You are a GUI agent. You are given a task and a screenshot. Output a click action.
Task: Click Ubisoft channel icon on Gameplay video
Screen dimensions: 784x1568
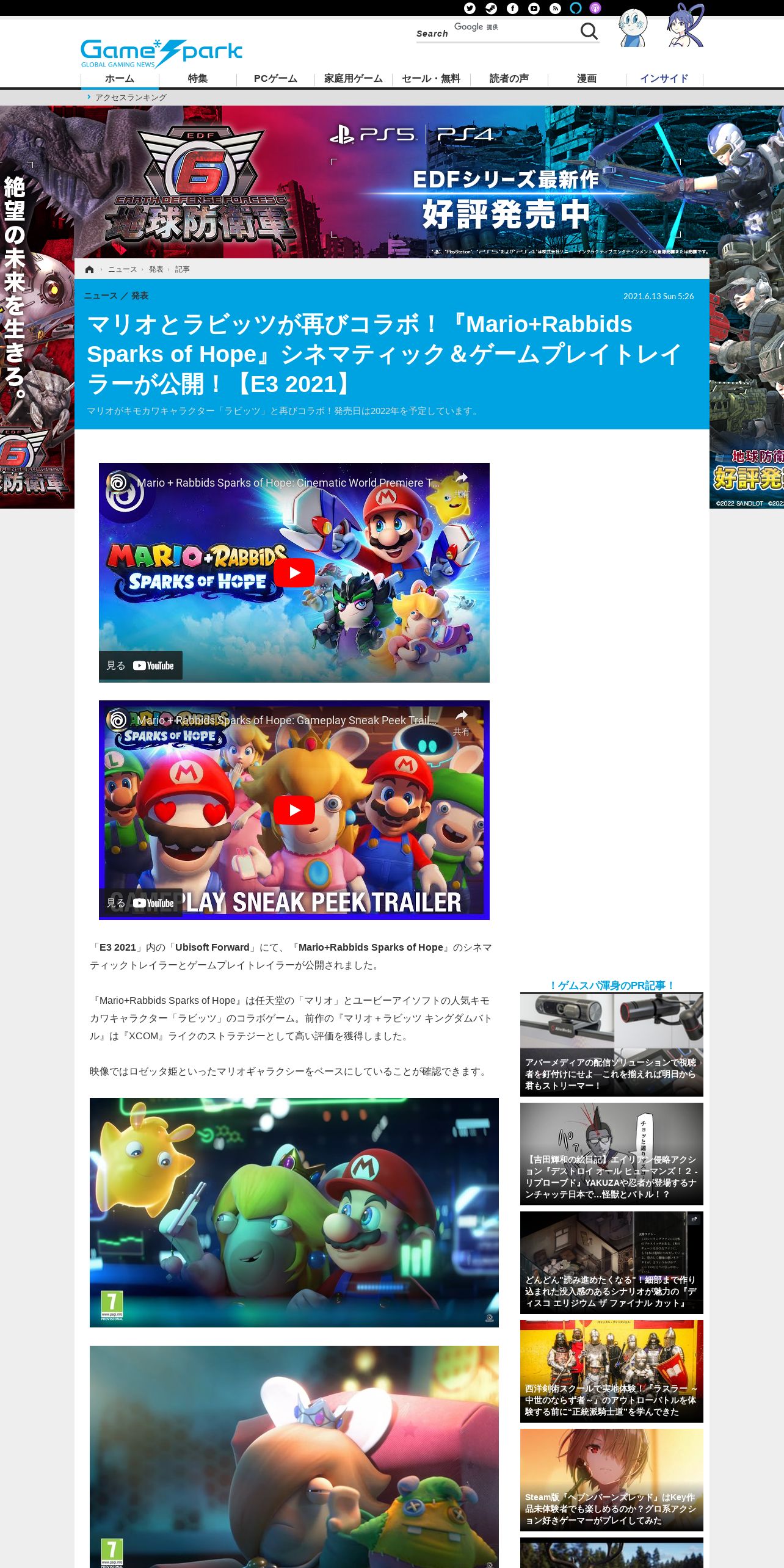(118, 720)
